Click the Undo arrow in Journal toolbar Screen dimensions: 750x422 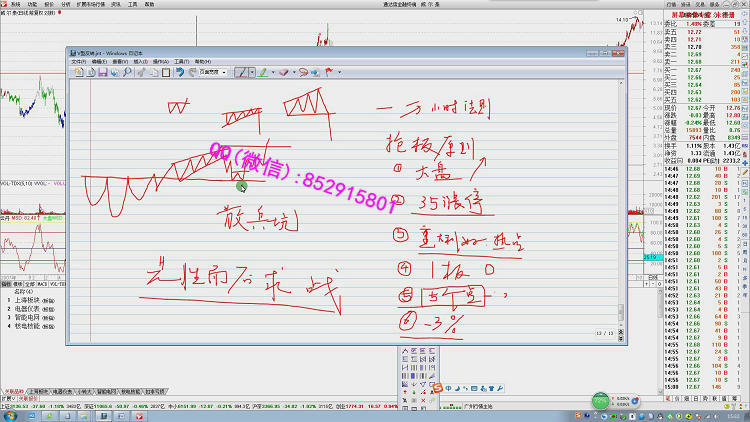pos(179,72)
